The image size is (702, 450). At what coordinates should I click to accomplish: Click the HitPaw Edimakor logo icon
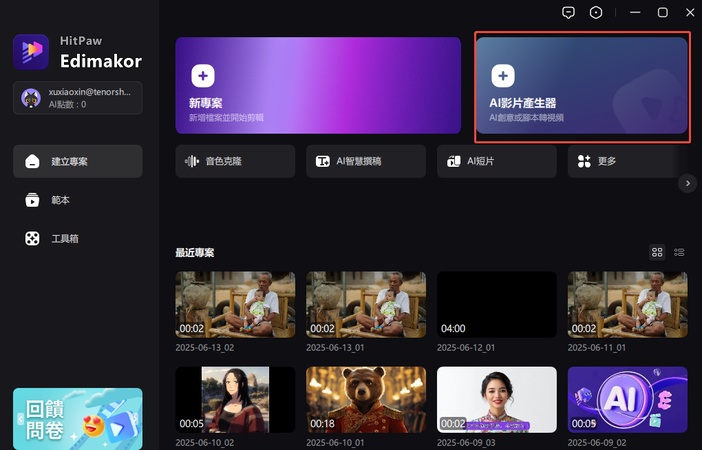coord(31,52)
